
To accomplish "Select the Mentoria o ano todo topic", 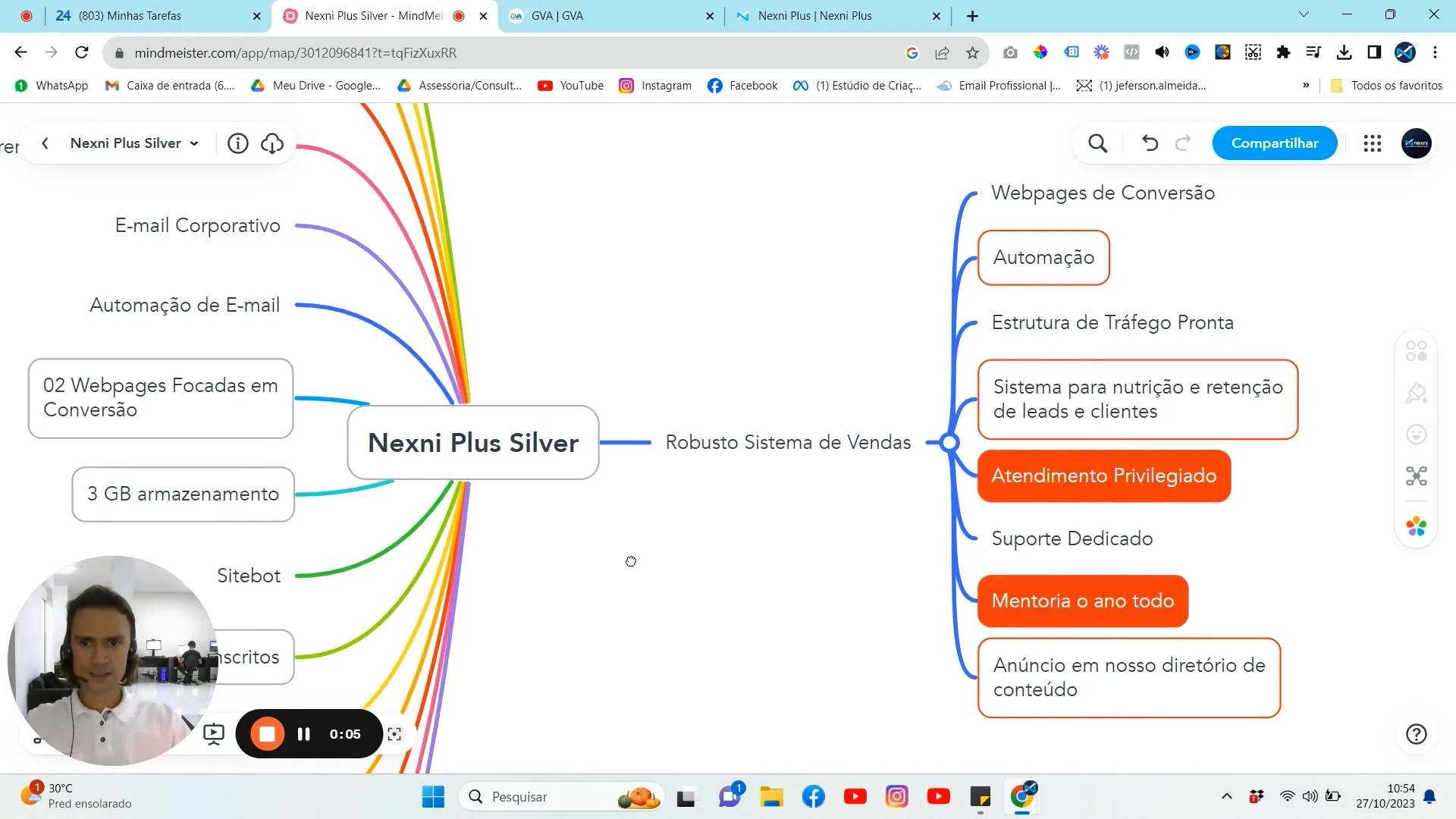I will (1082, 601).
